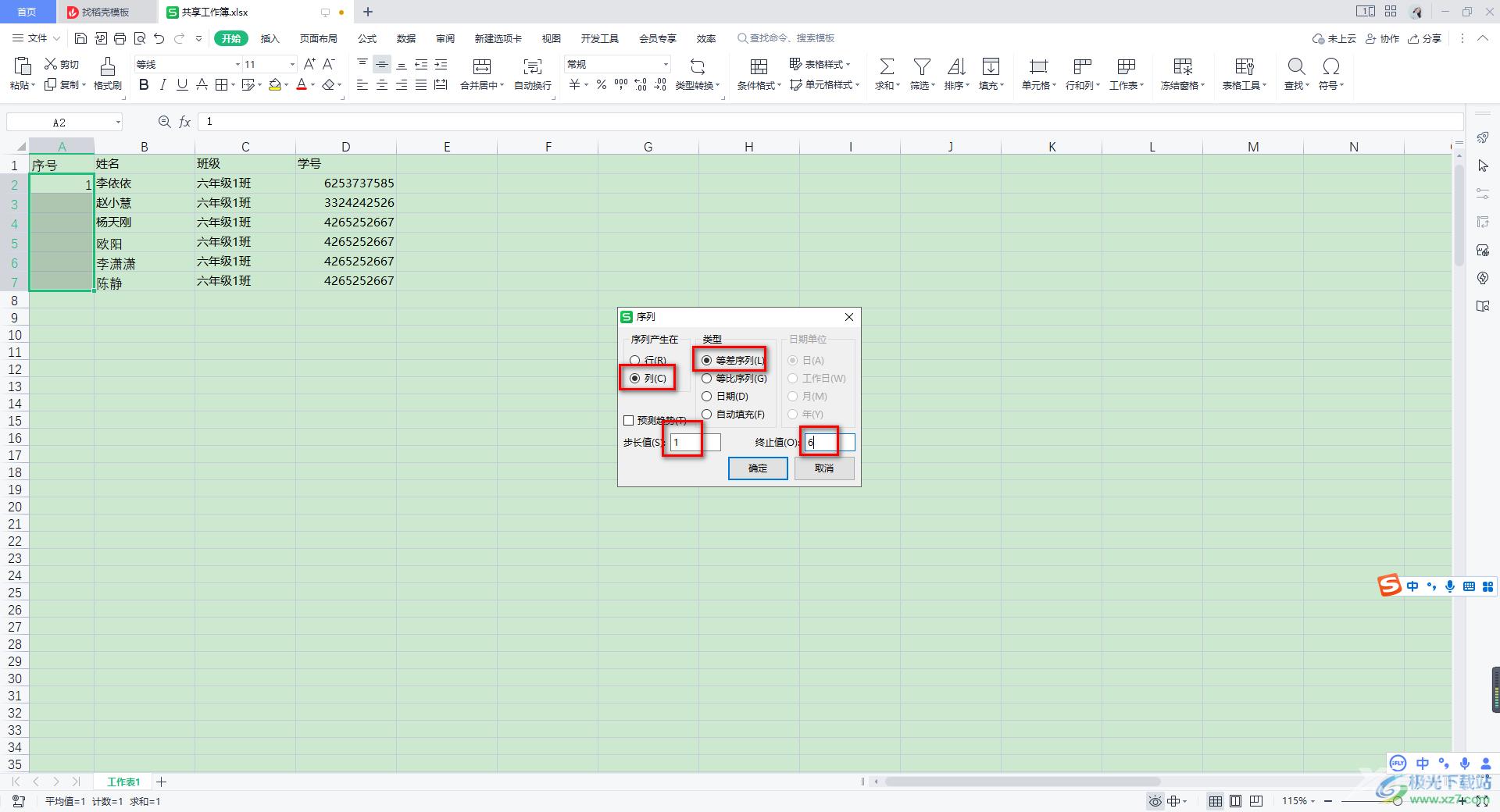
Task: Expand the Name Box dropdown arrow
Action: 118,122
